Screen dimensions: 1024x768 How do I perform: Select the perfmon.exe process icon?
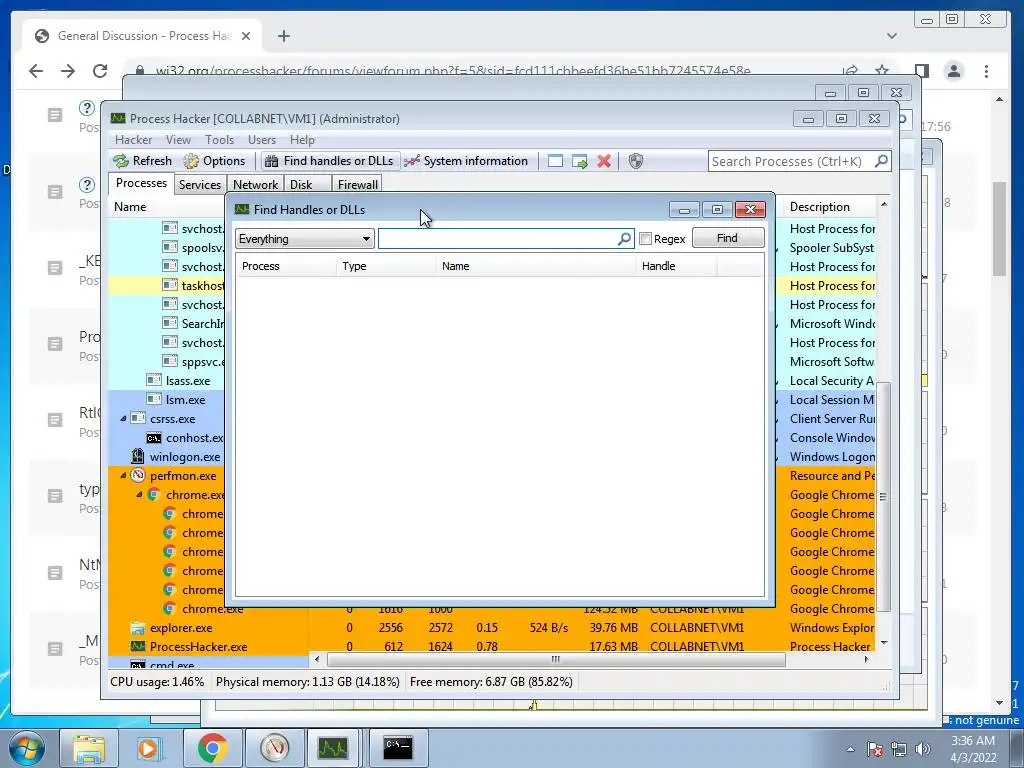click(x=137, y=475)
